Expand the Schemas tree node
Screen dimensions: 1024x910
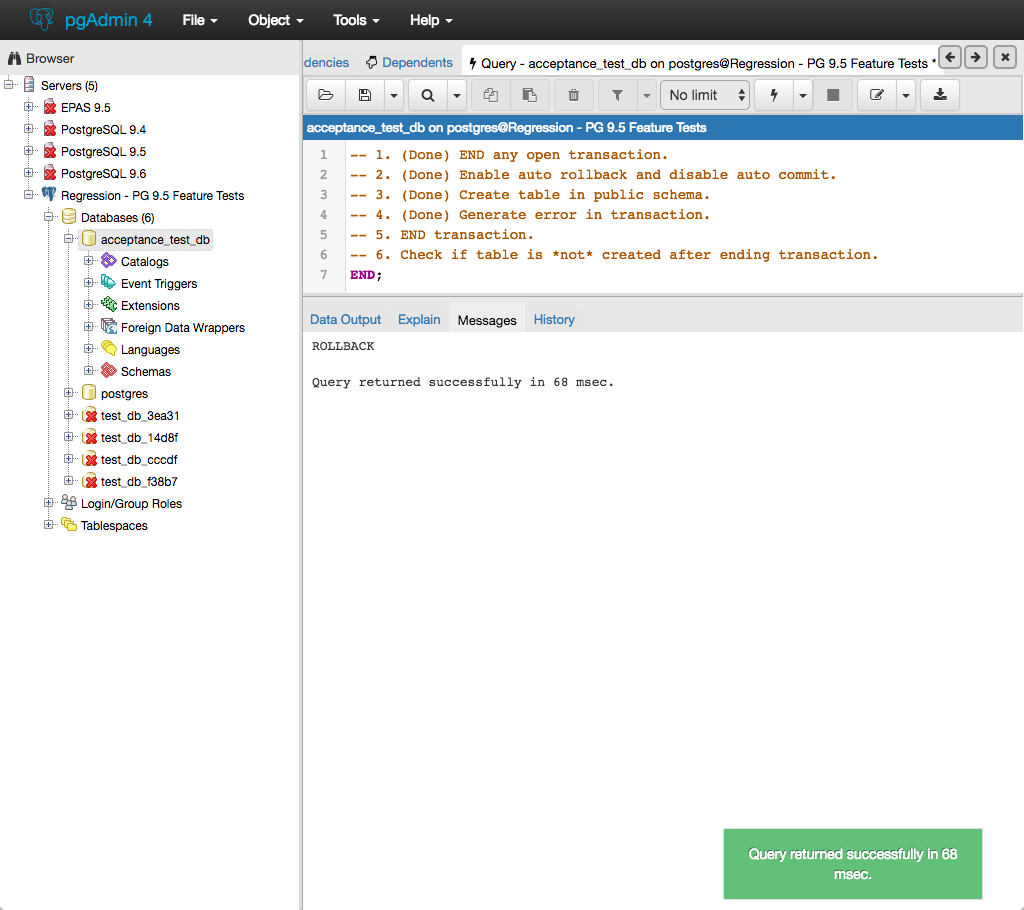pyautogui.click(x=89, y=371)
